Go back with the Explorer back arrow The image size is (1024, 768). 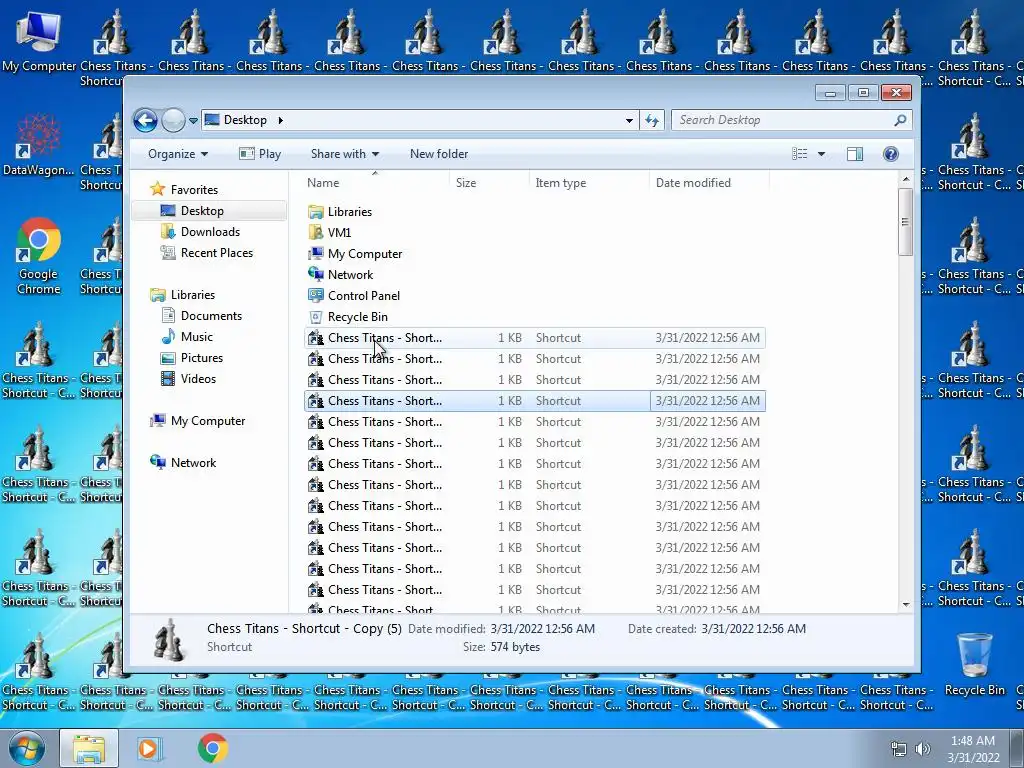[x=145, y=120]
